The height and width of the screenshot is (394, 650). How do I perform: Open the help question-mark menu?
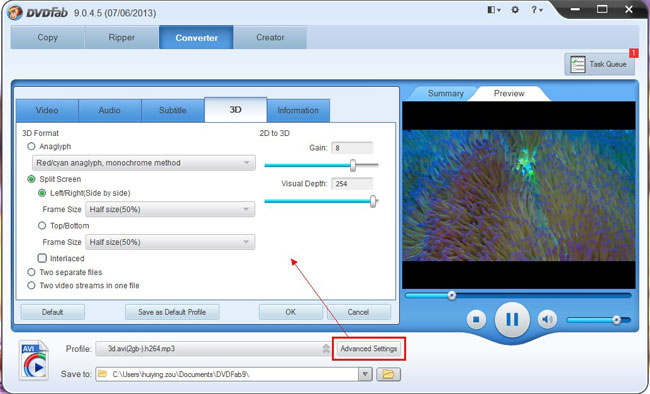[537, 10]
